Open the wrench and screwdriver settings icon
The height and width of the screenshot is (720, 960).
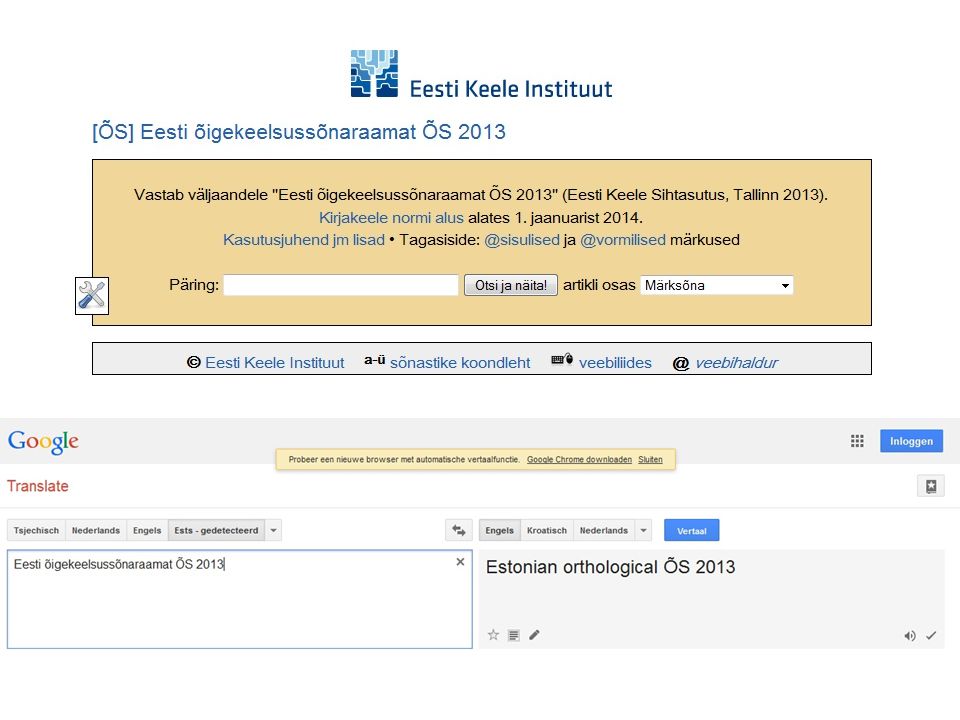92,296
